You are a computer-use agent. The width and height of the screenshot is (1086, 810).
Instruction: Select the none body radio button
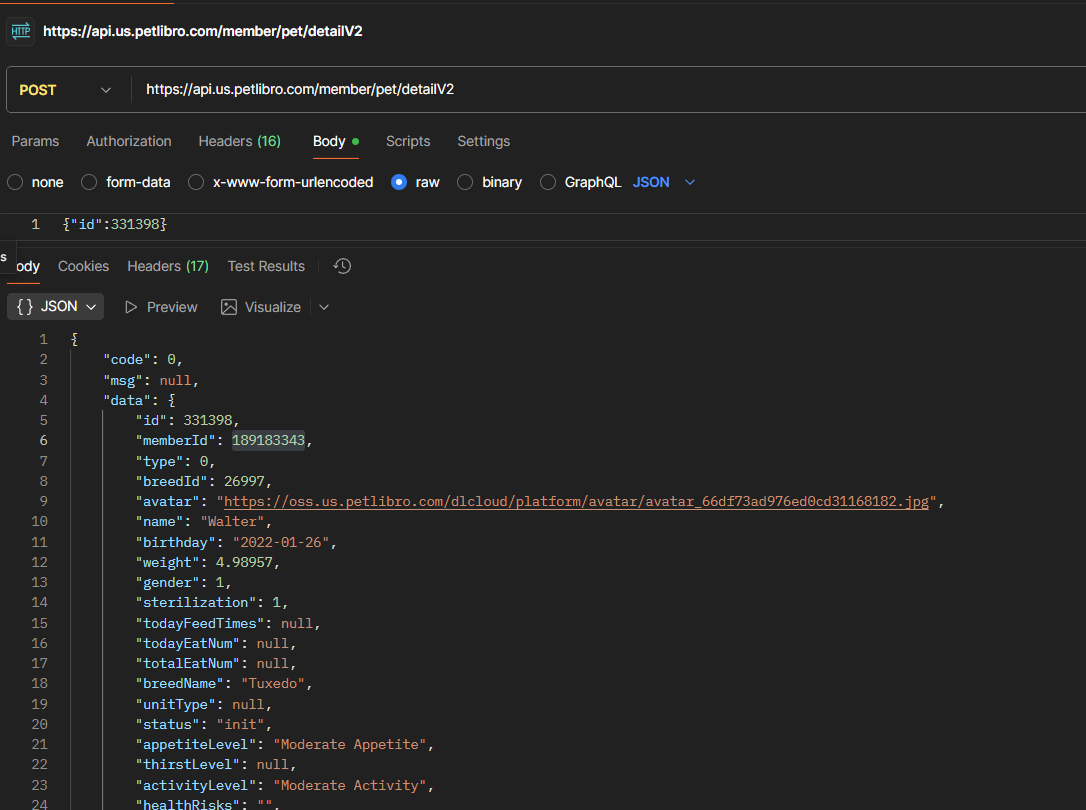pos(15,182)
